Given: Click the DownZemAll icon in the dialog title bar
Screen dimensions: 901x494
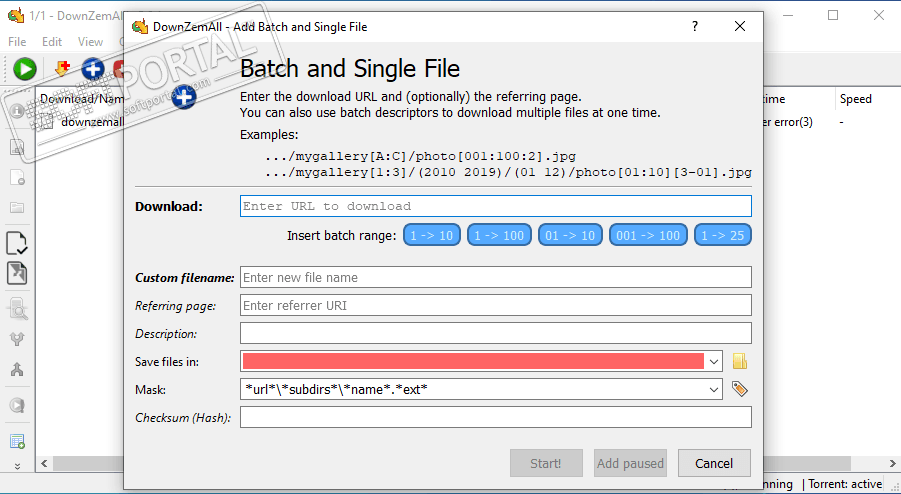Looking at the screenshot, I should click(x=140, y=27).
